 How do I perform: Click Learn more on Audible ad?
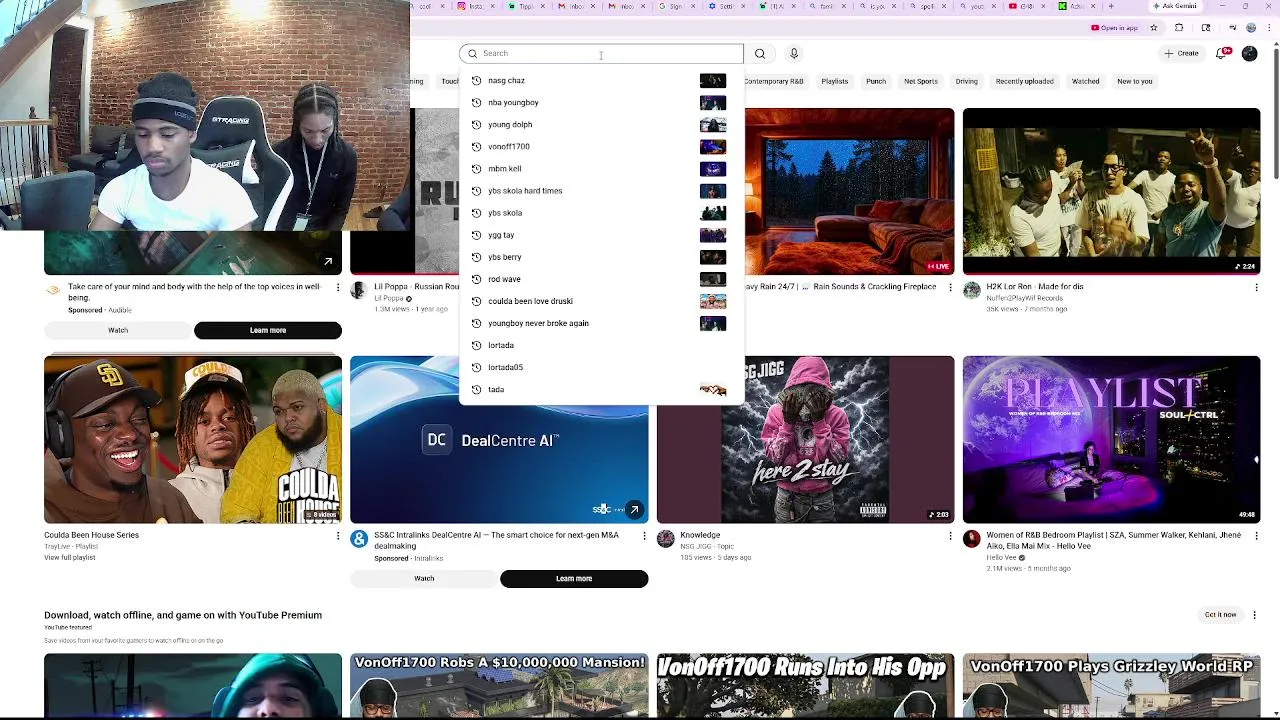tap(268, 330)
